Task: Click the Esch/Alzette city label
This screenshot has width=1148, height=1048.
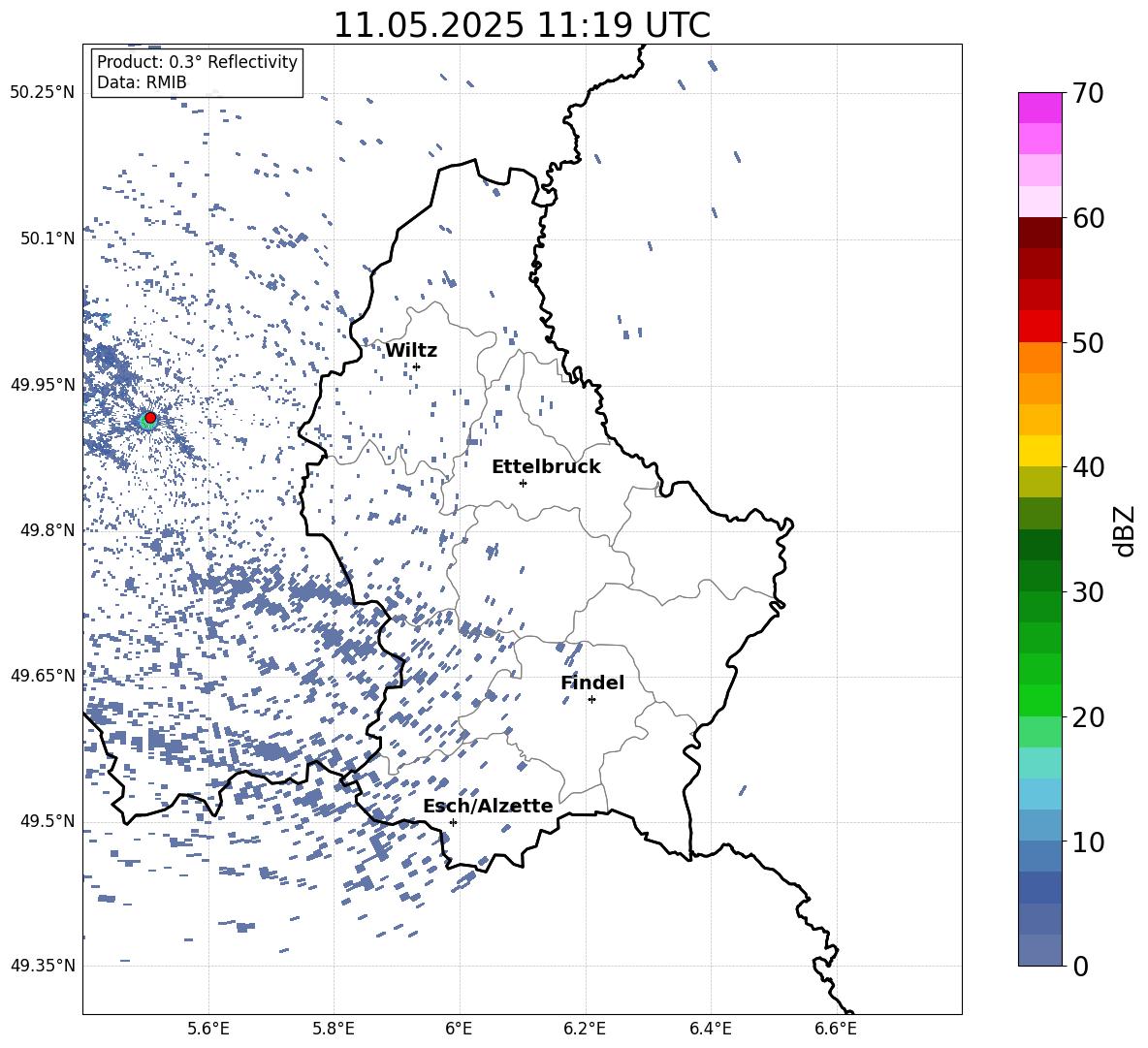Action: pos(488,807)
